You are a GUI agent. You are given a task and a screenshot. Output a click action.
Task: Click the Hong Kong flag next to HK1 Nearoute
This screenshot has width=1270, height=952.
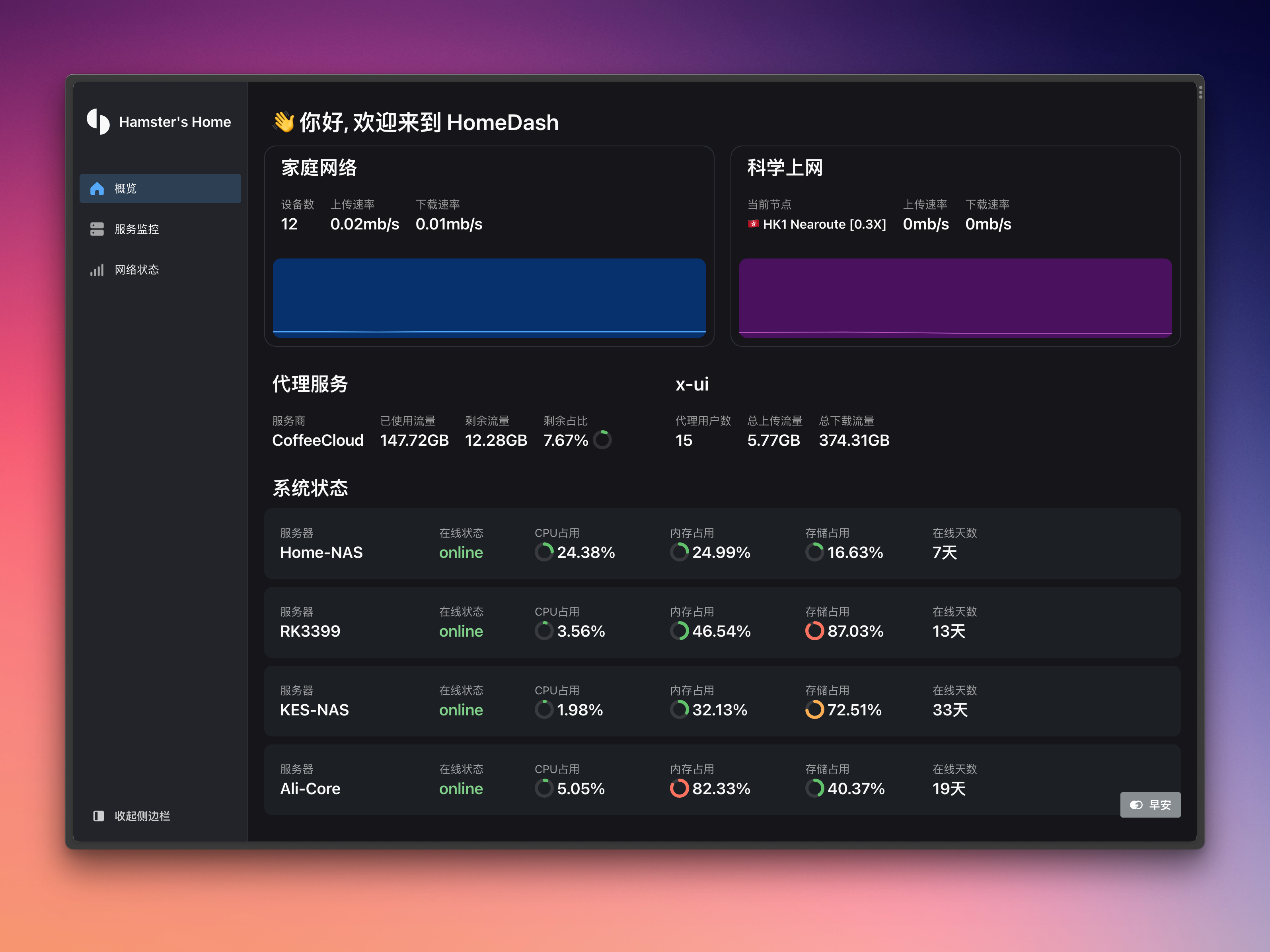(x=753, y=224)
